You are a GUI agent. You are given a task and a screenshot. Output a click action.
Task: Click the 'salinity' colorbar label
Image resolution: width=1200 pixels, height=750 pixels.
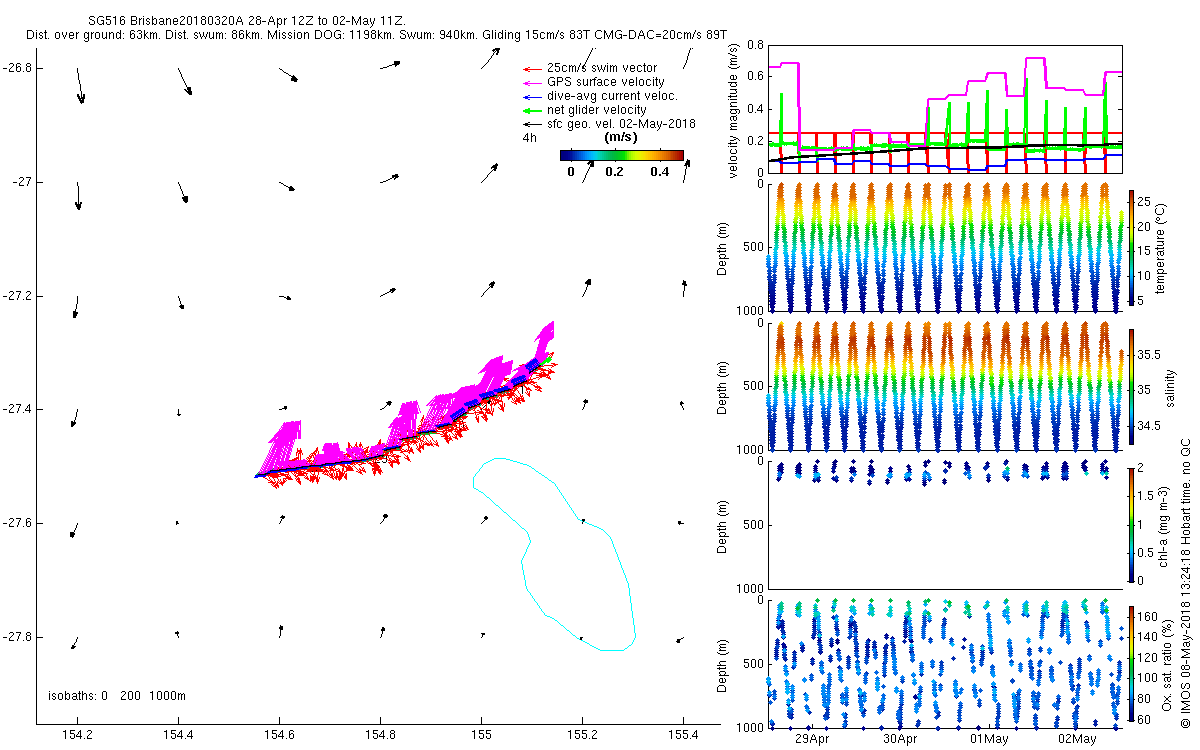1168,388
